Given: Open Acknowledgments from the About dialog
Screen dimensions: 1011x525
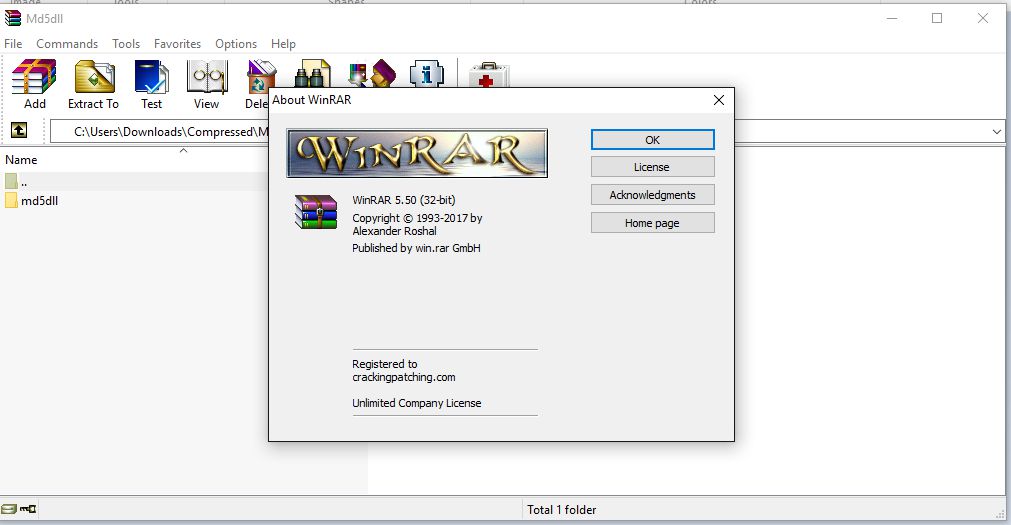Looking at the screenshot, I should [652, 195].
